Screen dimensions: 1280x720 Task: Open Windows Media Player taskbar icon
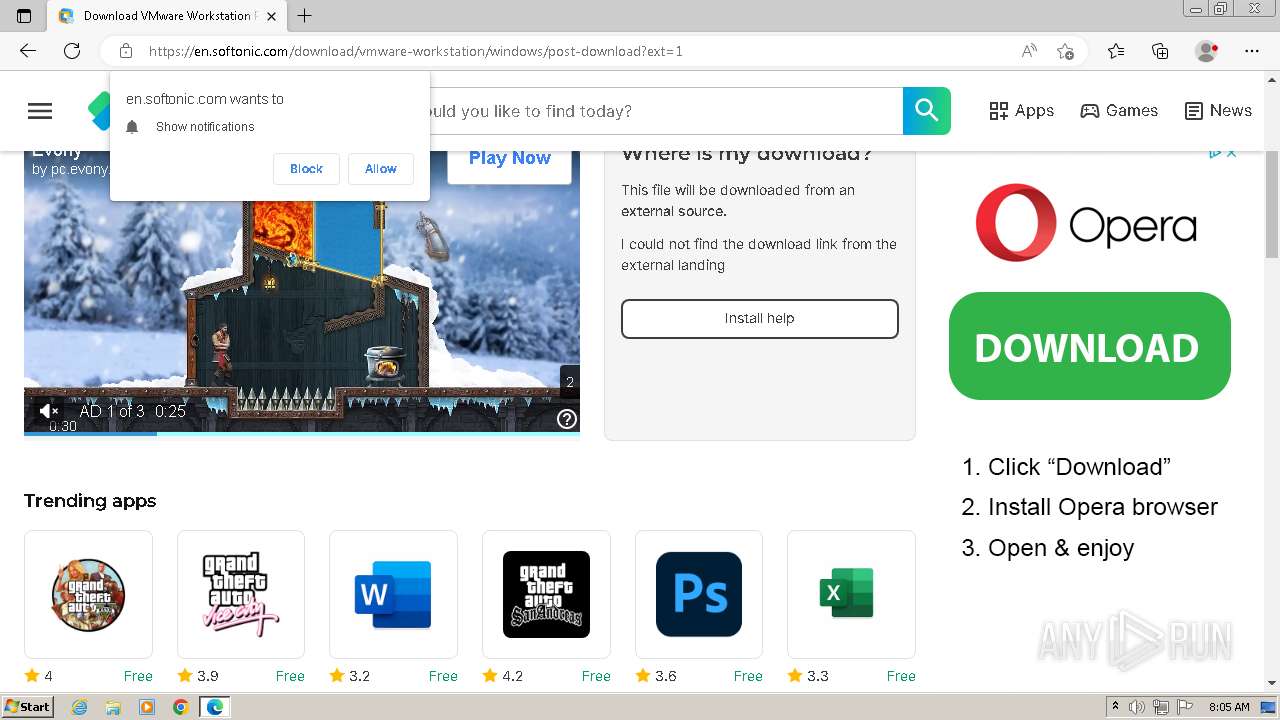tap(147, 707)
